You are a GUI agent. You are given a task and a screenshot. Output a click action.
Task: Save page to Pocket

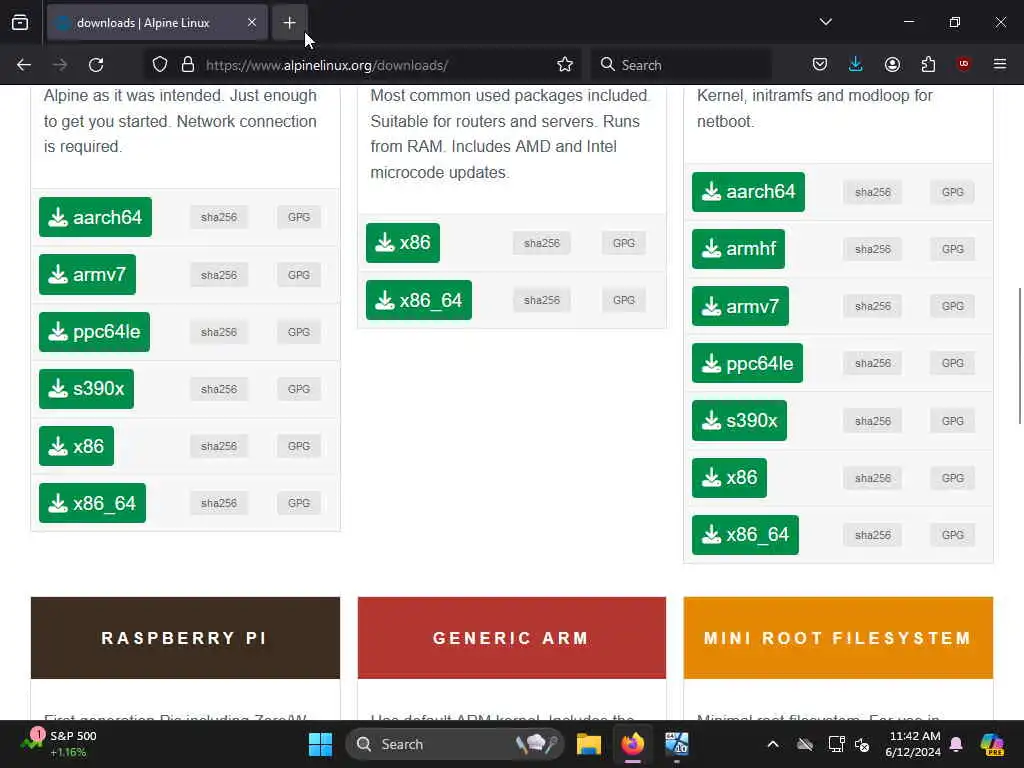[820, 65]
